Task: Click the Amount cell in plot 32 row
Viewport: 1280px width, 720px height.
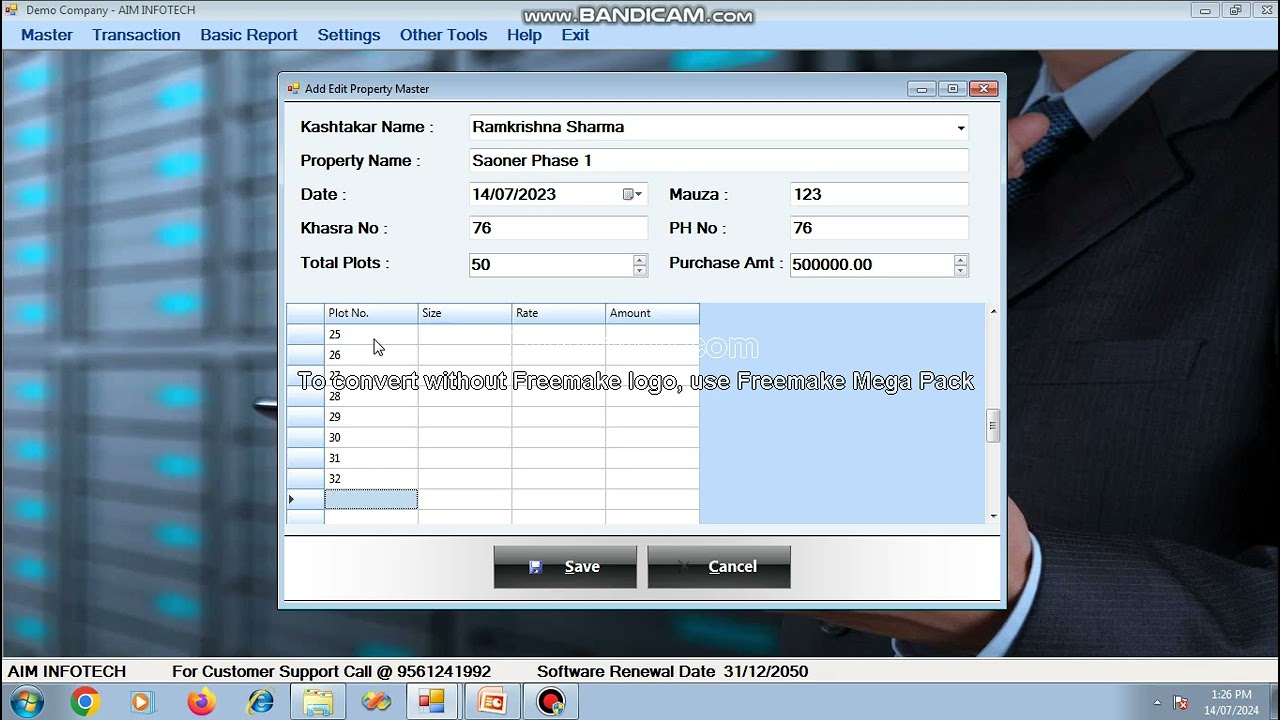Action: click(x=652, y=479)
